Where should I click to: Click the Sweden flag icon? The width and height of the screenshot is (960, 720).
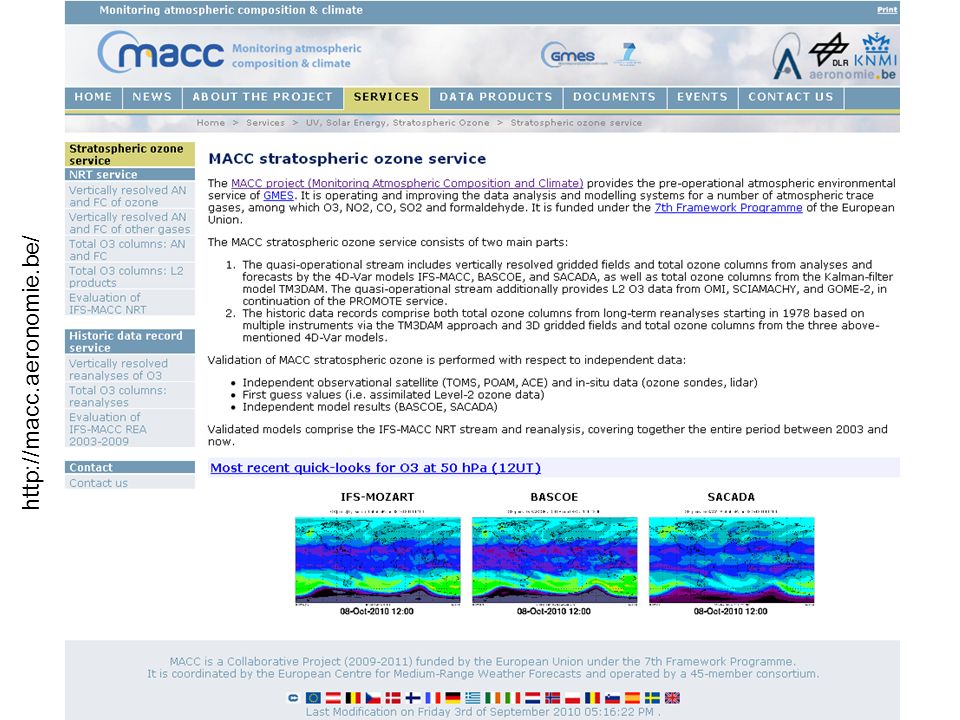click(653, 698)
